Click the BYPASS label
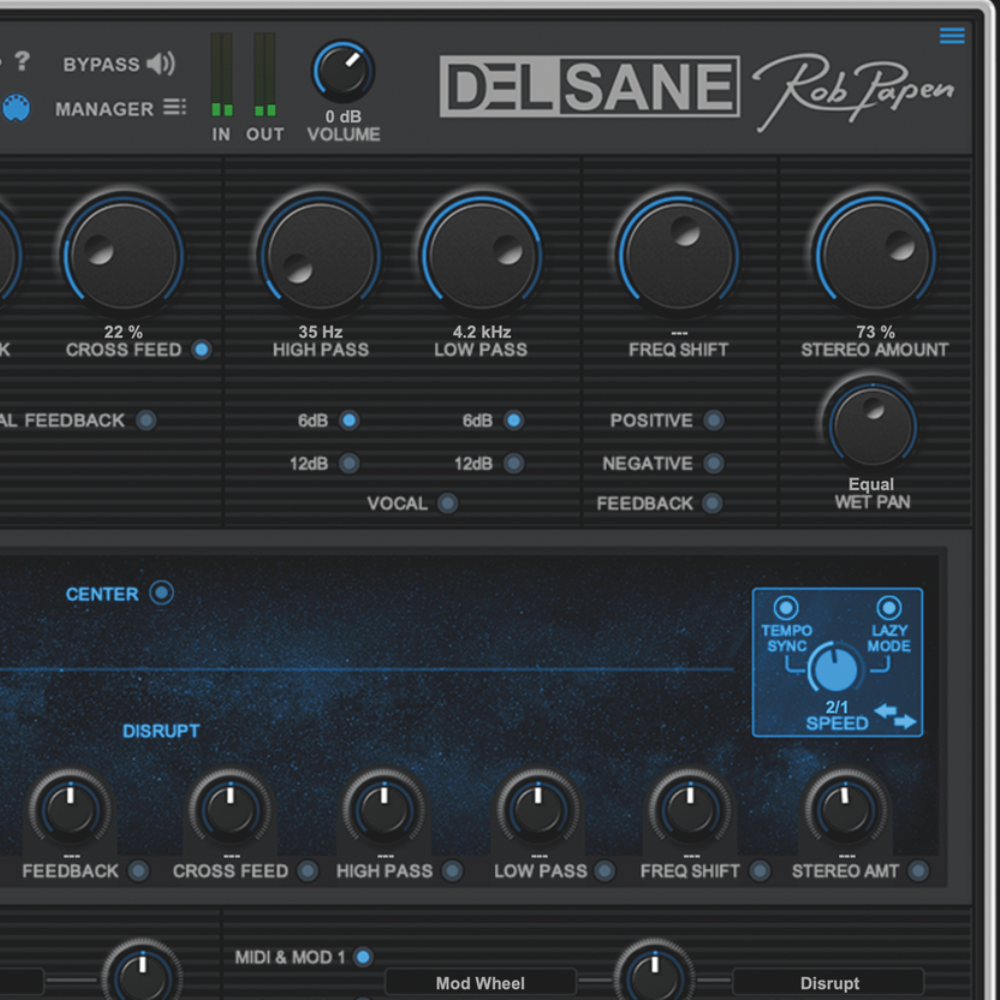 tap(101, 64)
